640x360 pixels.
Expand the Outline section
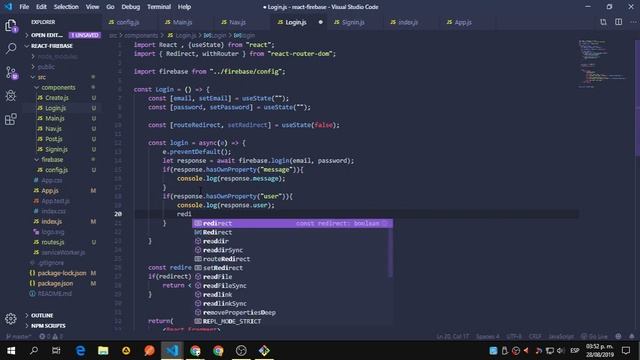pos(42,315)
